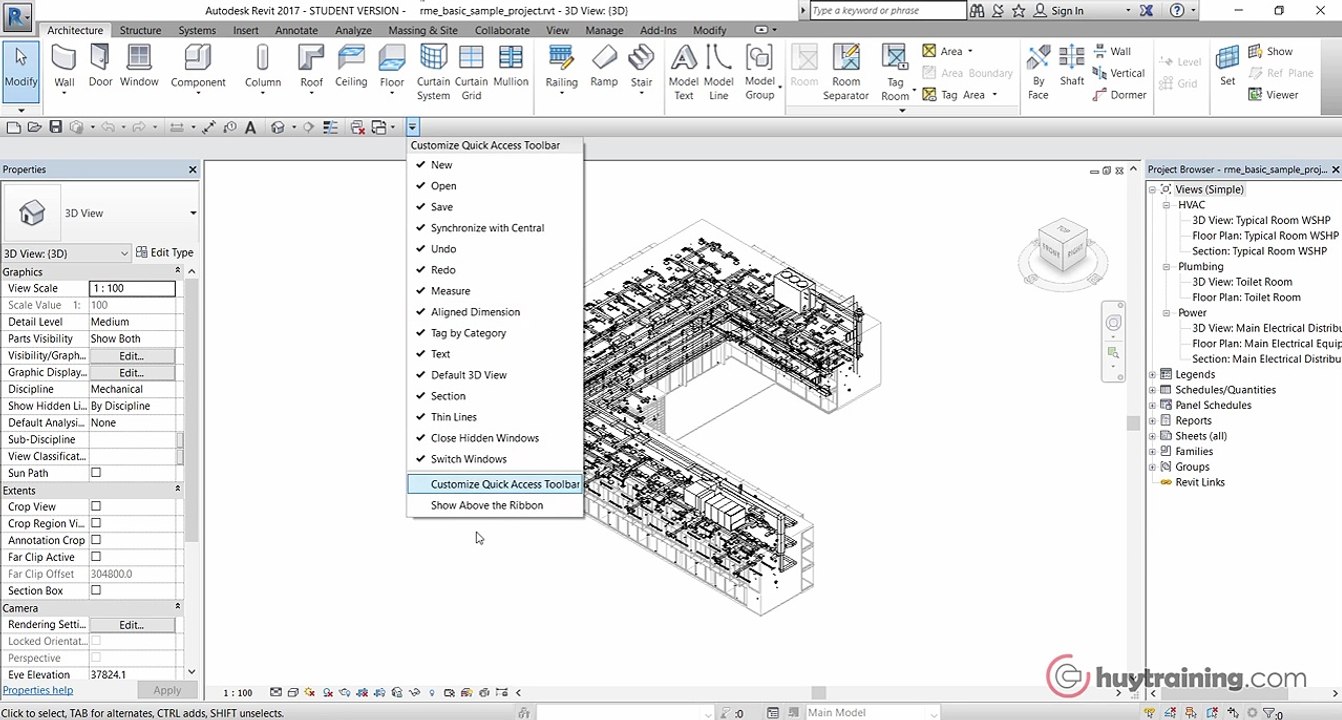The width and height of the screenshot is (1342, 720).
Task: Click the ViewCube in 3D view
Action: pos(1063,247)
